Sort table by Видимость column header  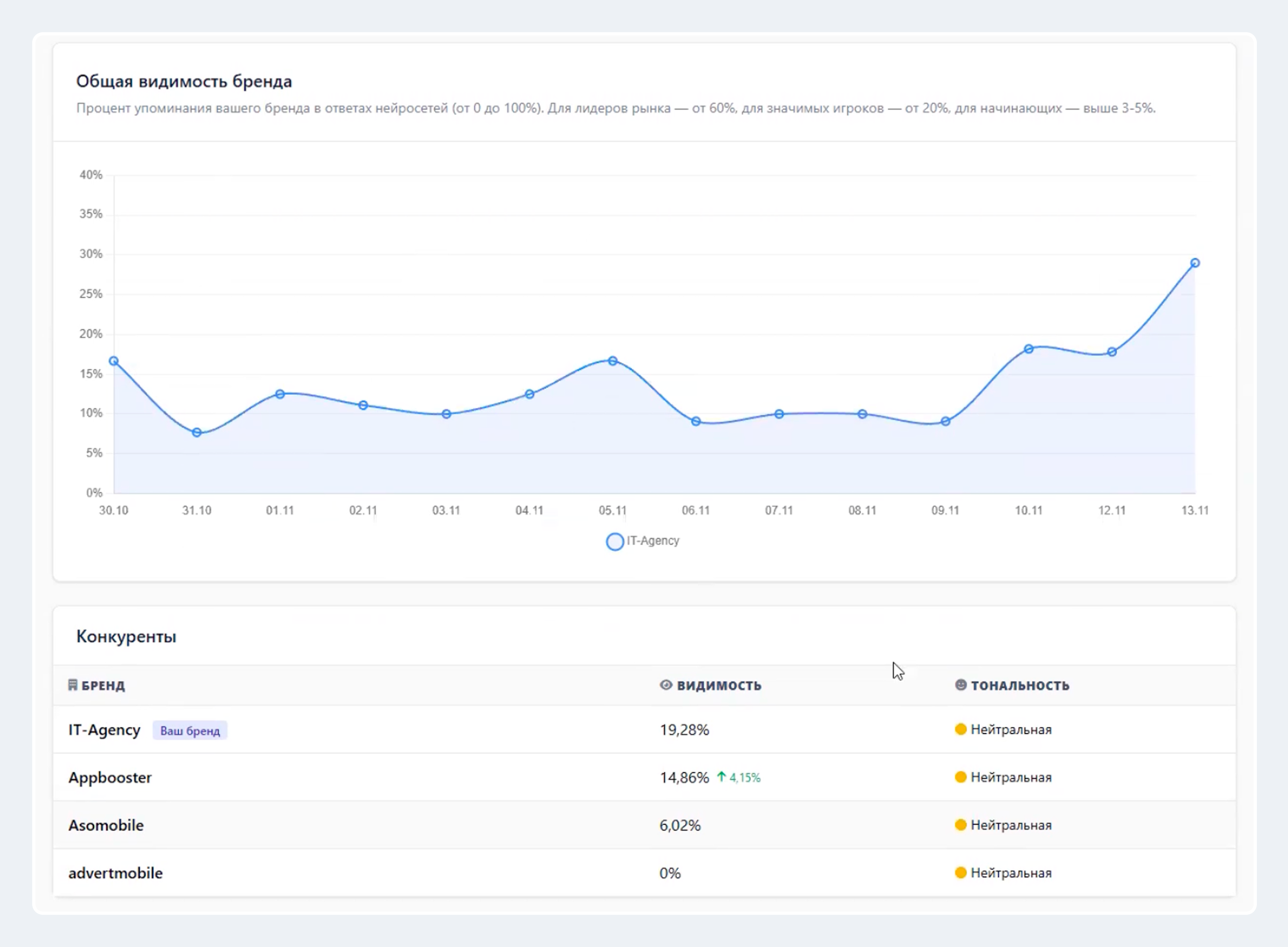click(x=719, y=686)
